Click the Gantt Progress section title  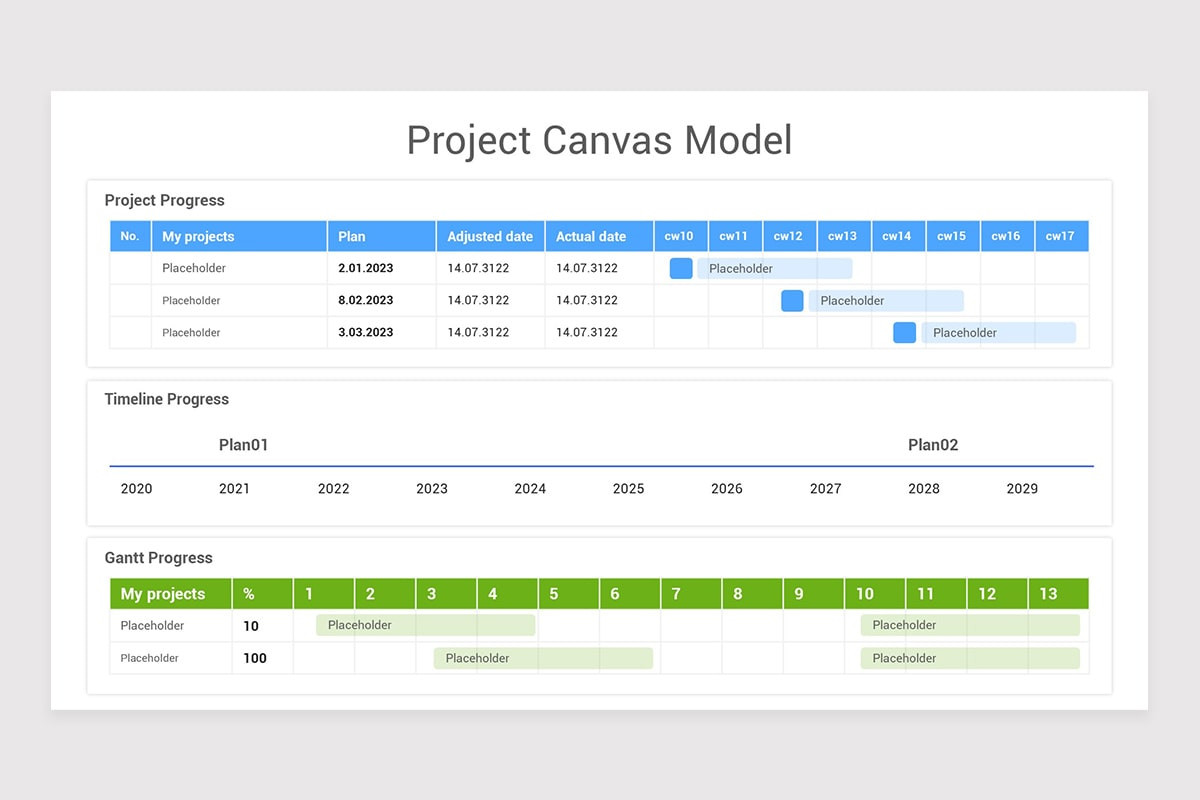pyautogui.click(x=158, y=558)
